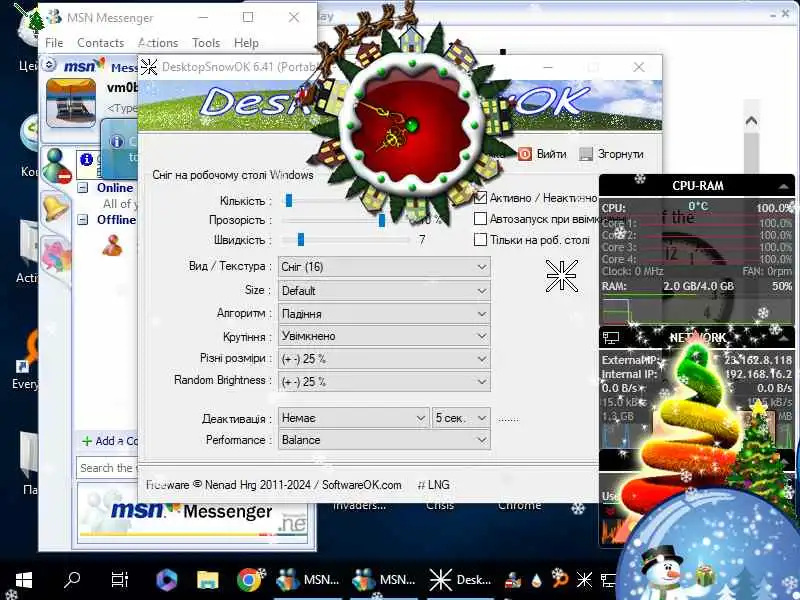Adjust the Прозорість slider handle
Viewport: 800px width, 600px height.
[x=382, y=220]
